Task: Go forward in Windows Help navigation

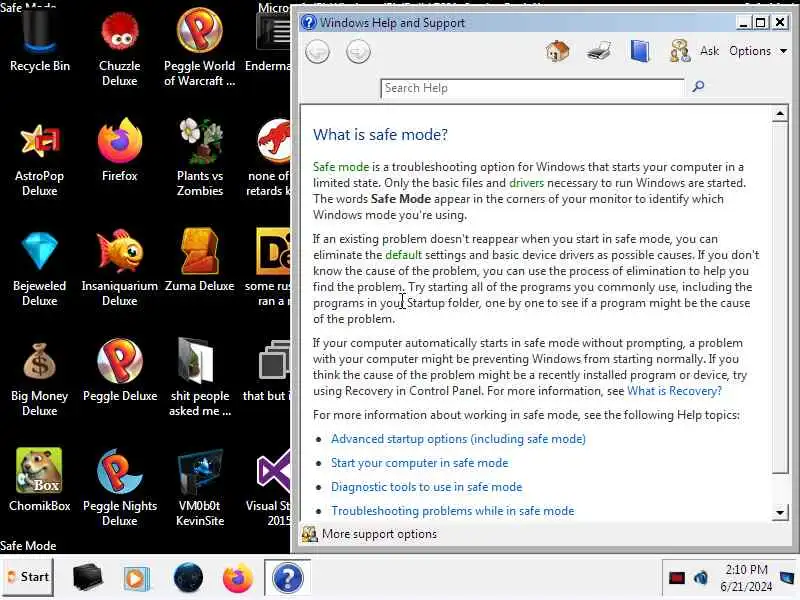Action: tap(358, 52)
